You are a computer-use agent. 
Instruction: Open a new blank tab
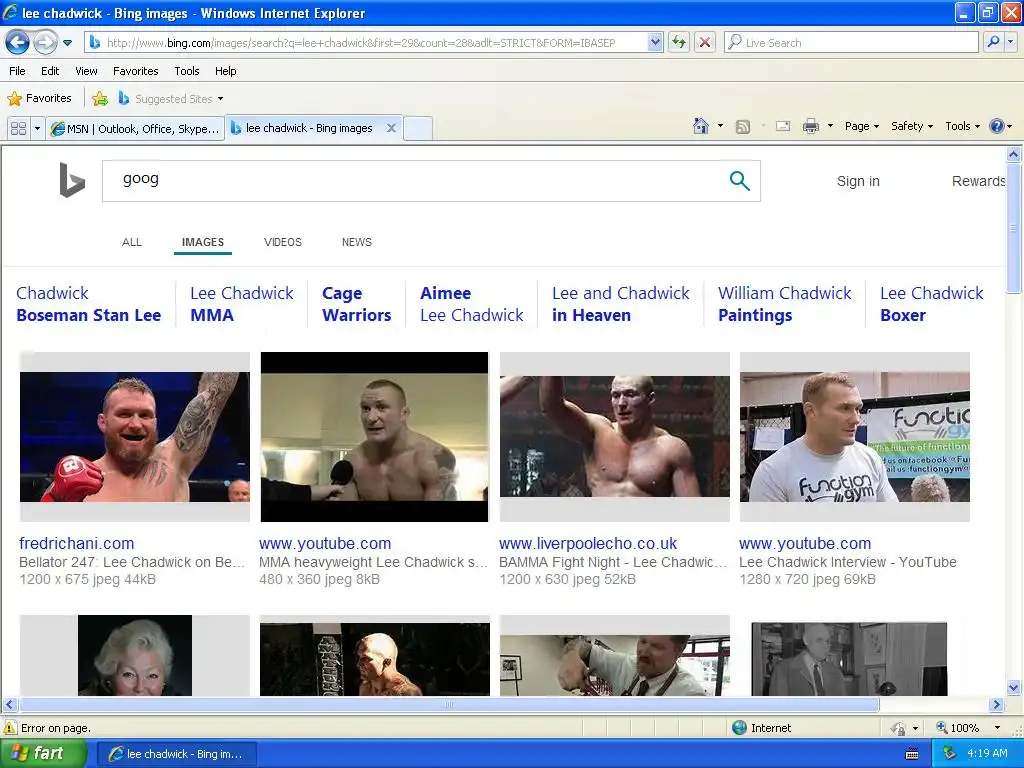(418, 128)
